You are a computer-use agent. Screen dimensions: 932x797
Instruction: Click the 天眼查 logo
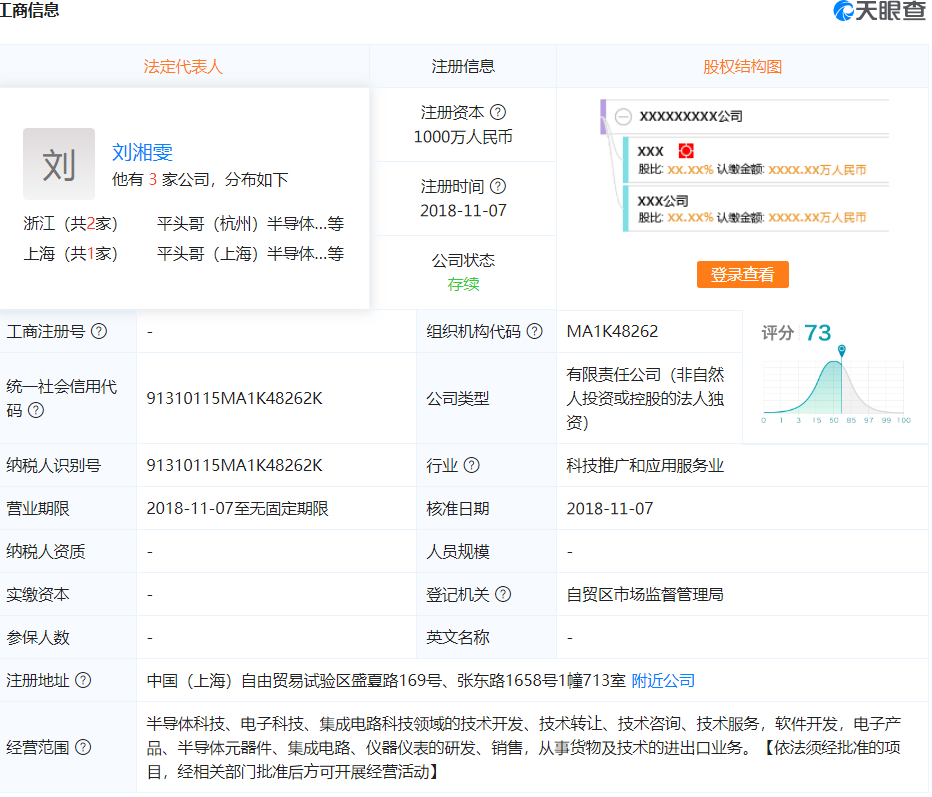point(880,12)
